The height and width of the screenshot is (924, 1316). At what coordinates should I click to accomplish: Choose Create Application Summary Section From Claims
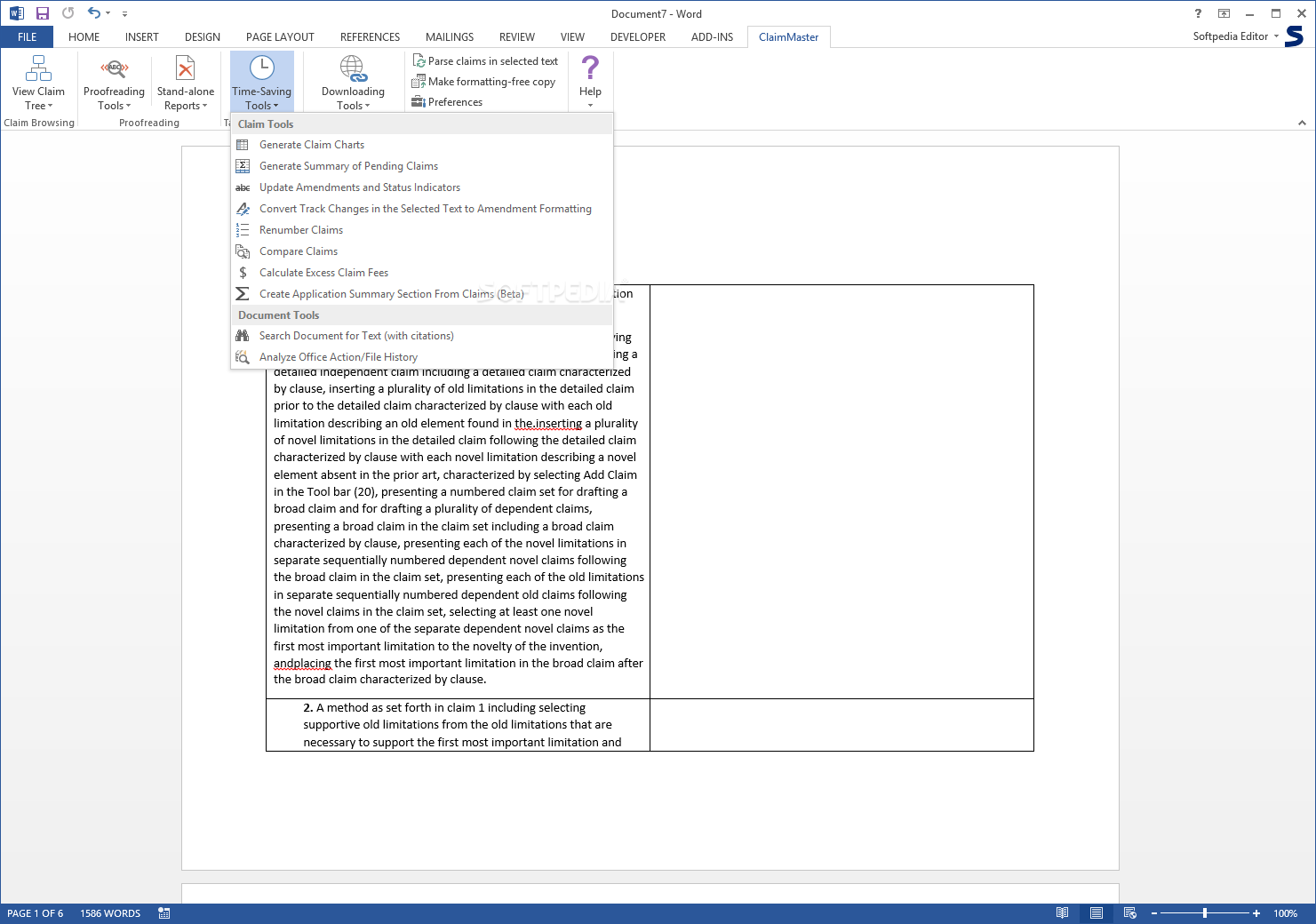click(422, 294)
